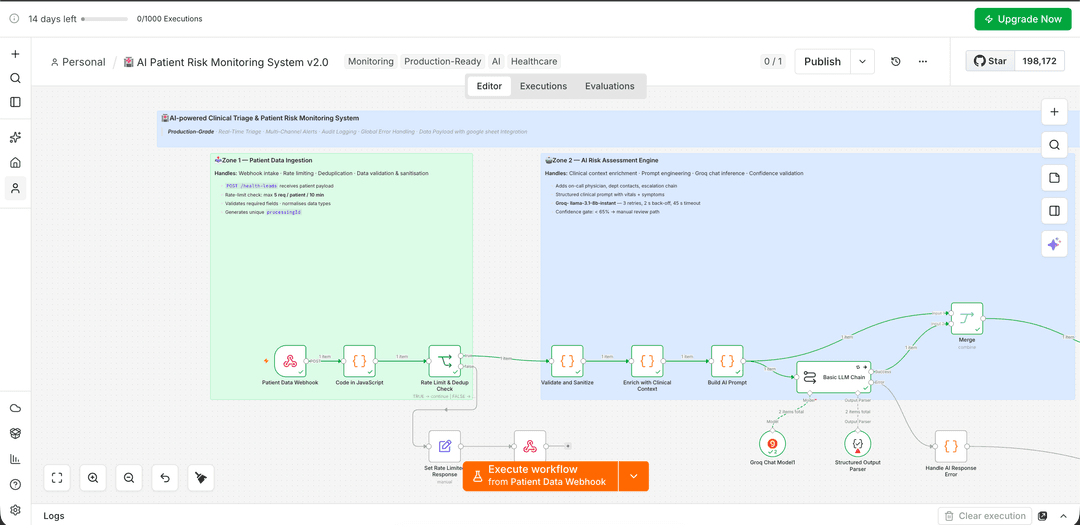
Task: Click the executions usage progress bar
Action: pos(105,19)
